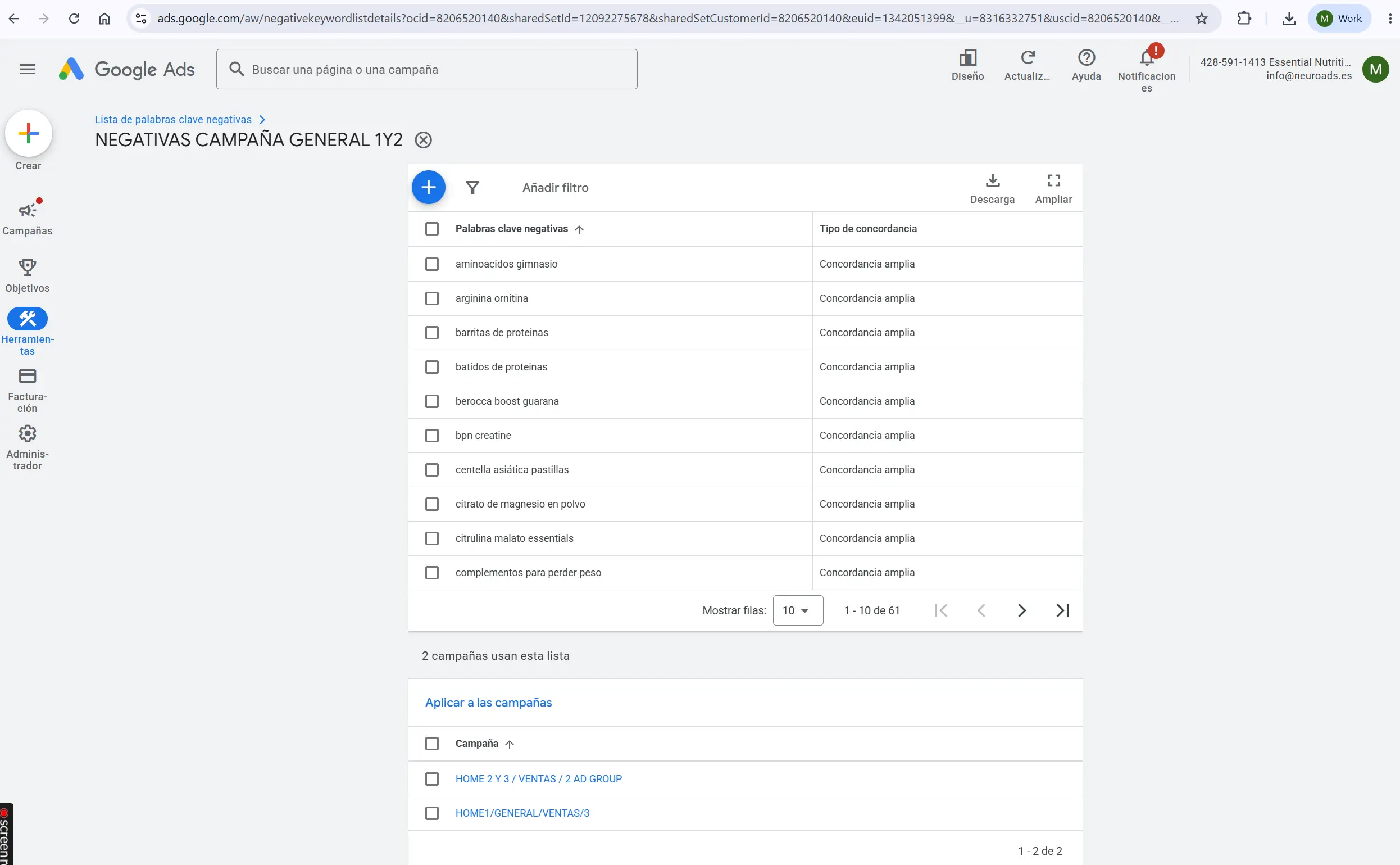
Task: Click Lista de palabras clave negativas breadcrumb
Action: (172, 120)
